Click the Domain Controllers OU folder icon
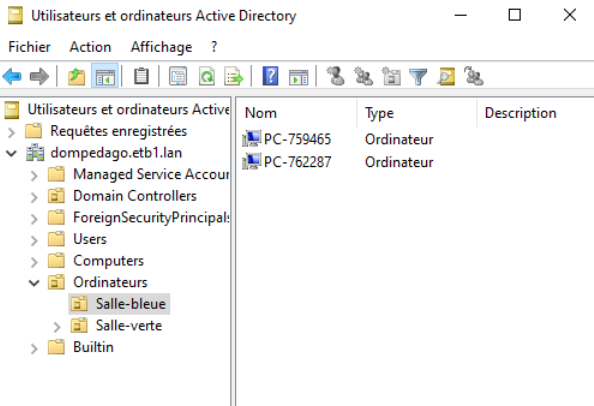The width and height of the screenshot is (594, 406). (56, 196)
